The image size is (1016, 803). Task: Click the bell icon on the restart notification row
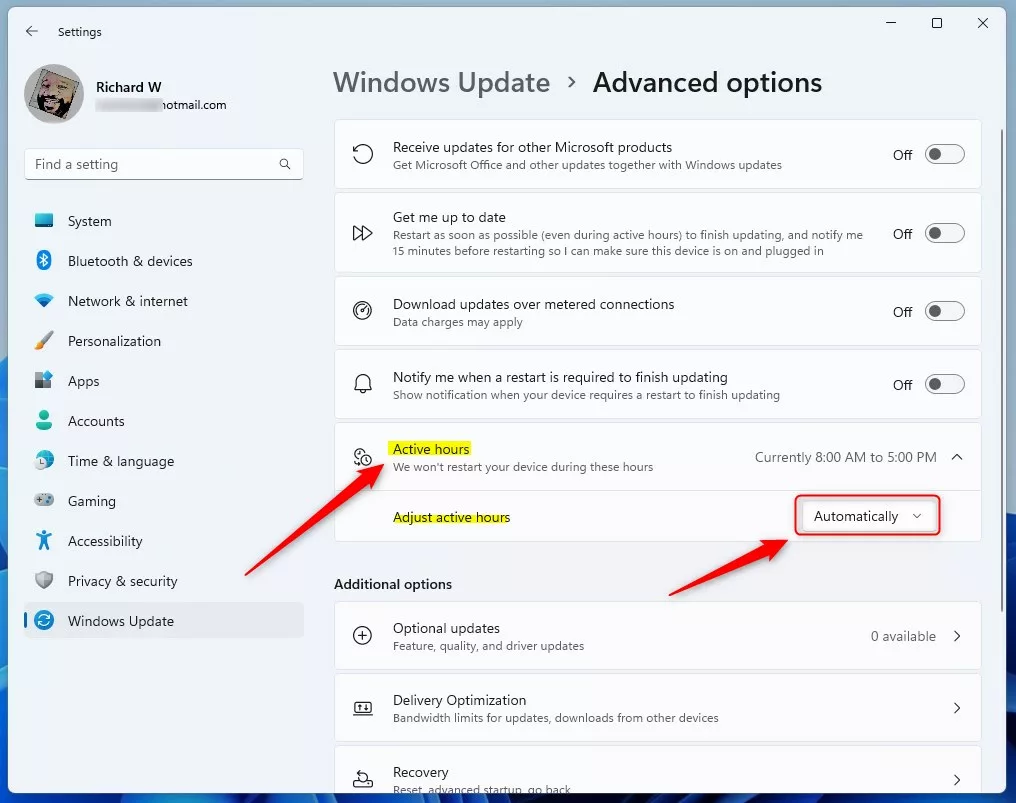tap(362, 383)
